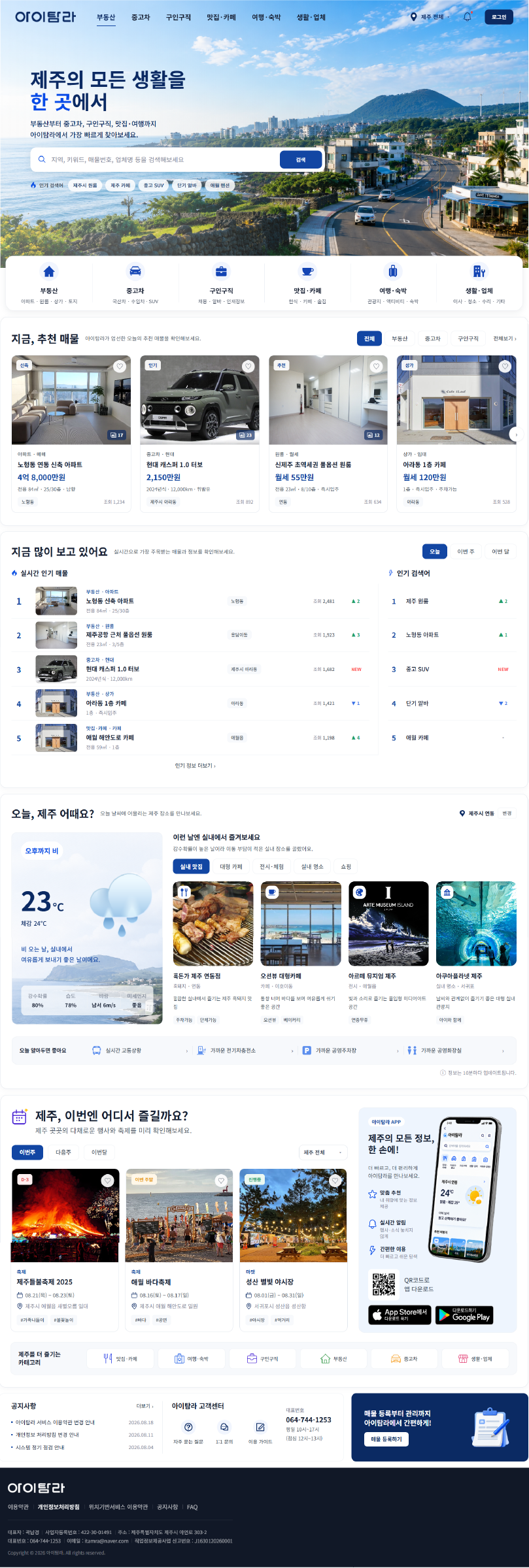Favorite the 아라동 1층 카페 listing
Image resolution: width=529 pixels, height=1568 pixels.
pyautogui.click(x=505, y=367)
